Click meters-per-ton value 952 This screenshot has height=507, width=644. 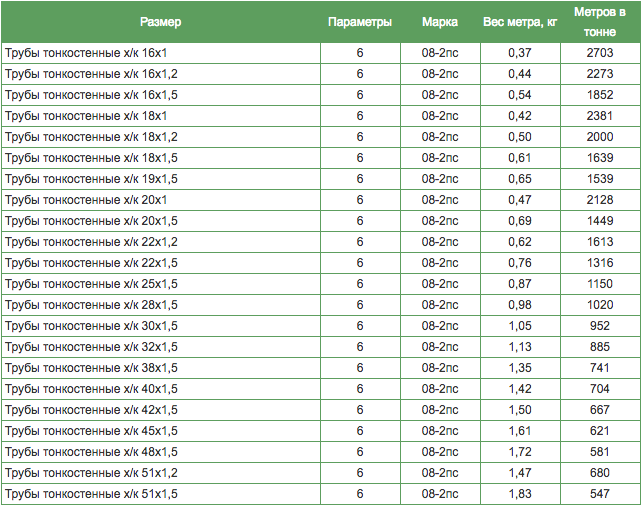tap(600, 326)
